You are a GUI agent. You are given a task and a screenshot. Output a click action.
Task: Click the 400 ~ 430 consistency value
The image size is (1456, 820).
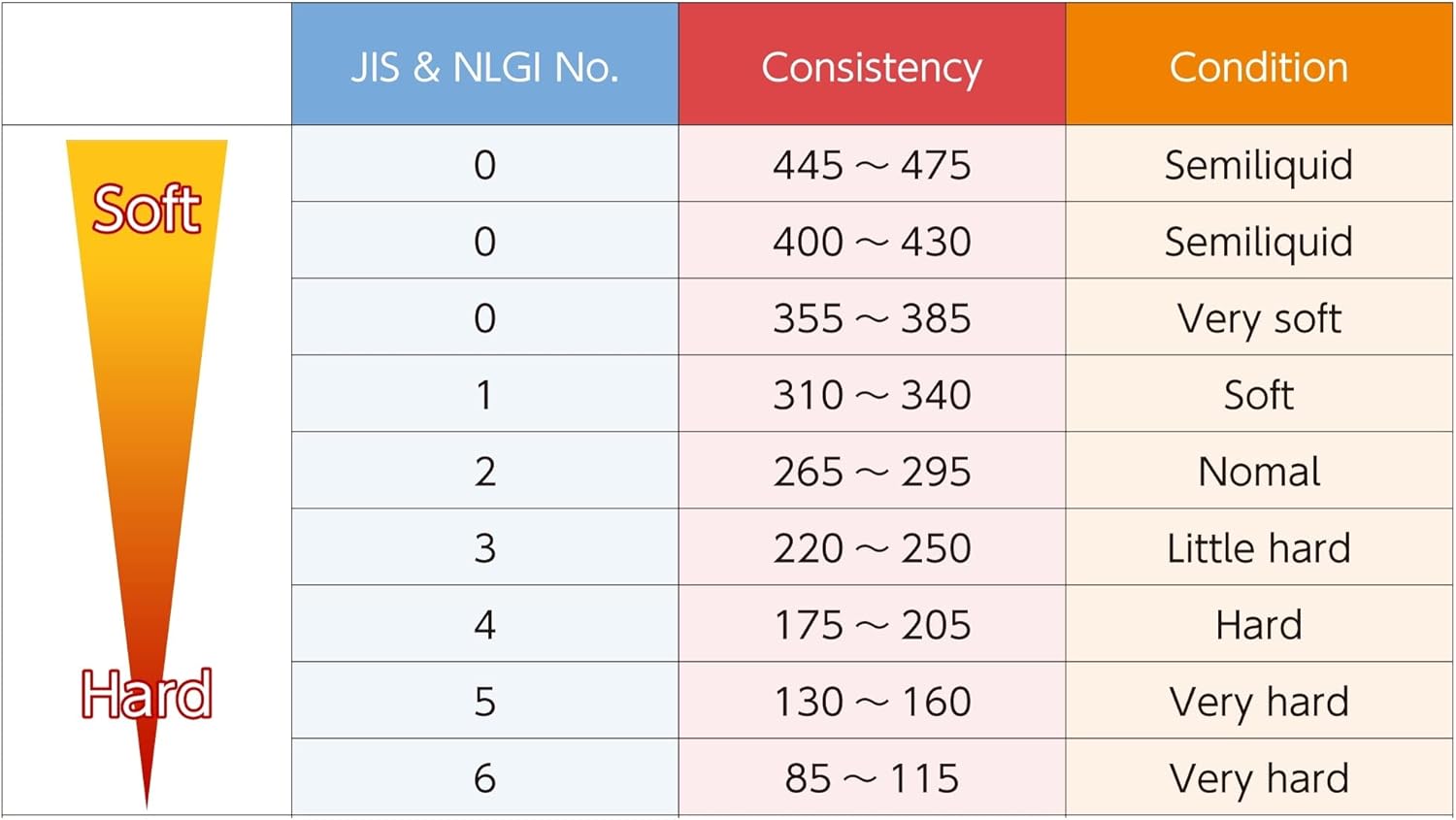tap(872, 241)
